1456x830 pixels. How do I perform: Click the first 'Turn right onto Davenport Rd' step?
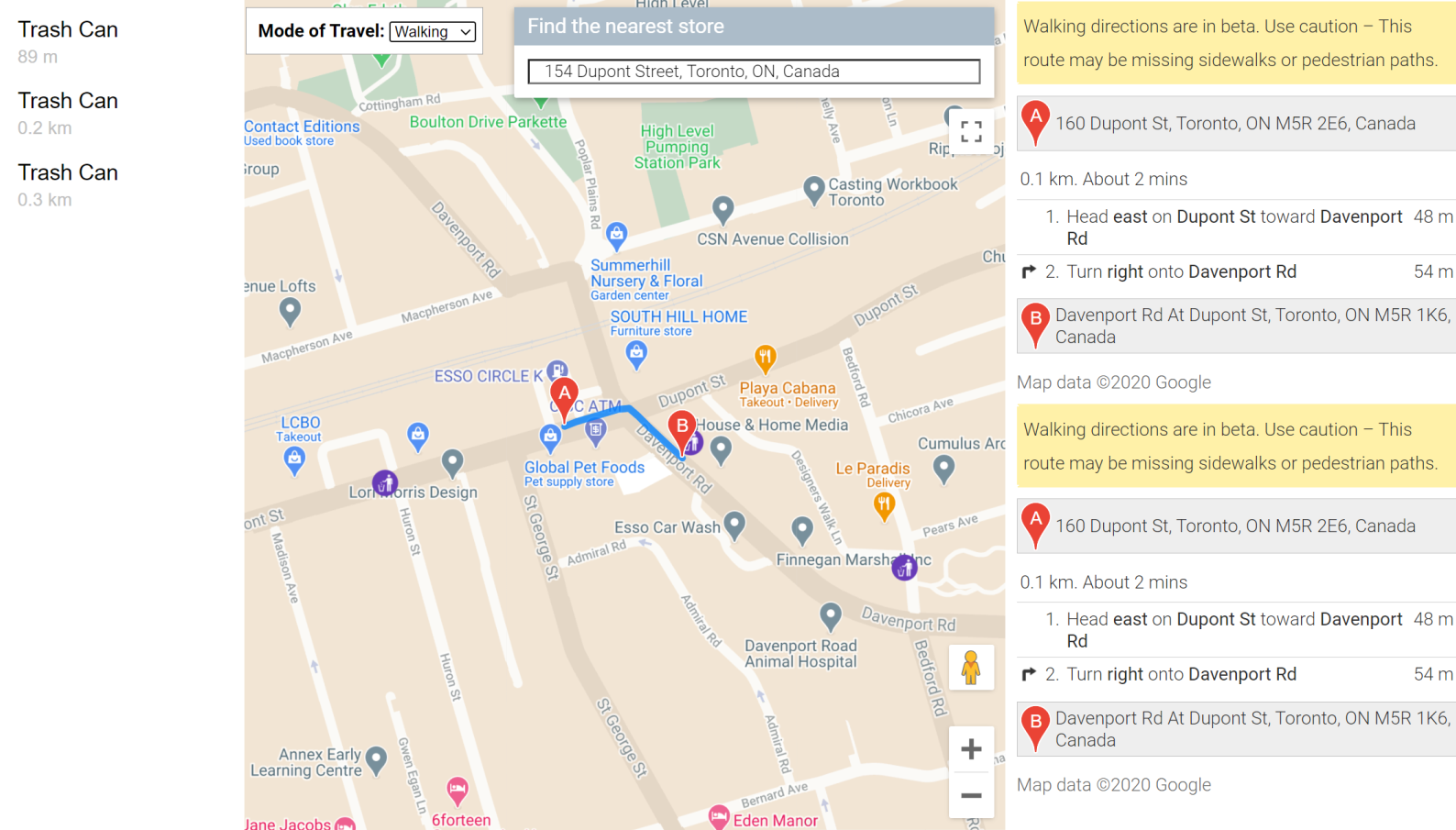pos(1237,272)
